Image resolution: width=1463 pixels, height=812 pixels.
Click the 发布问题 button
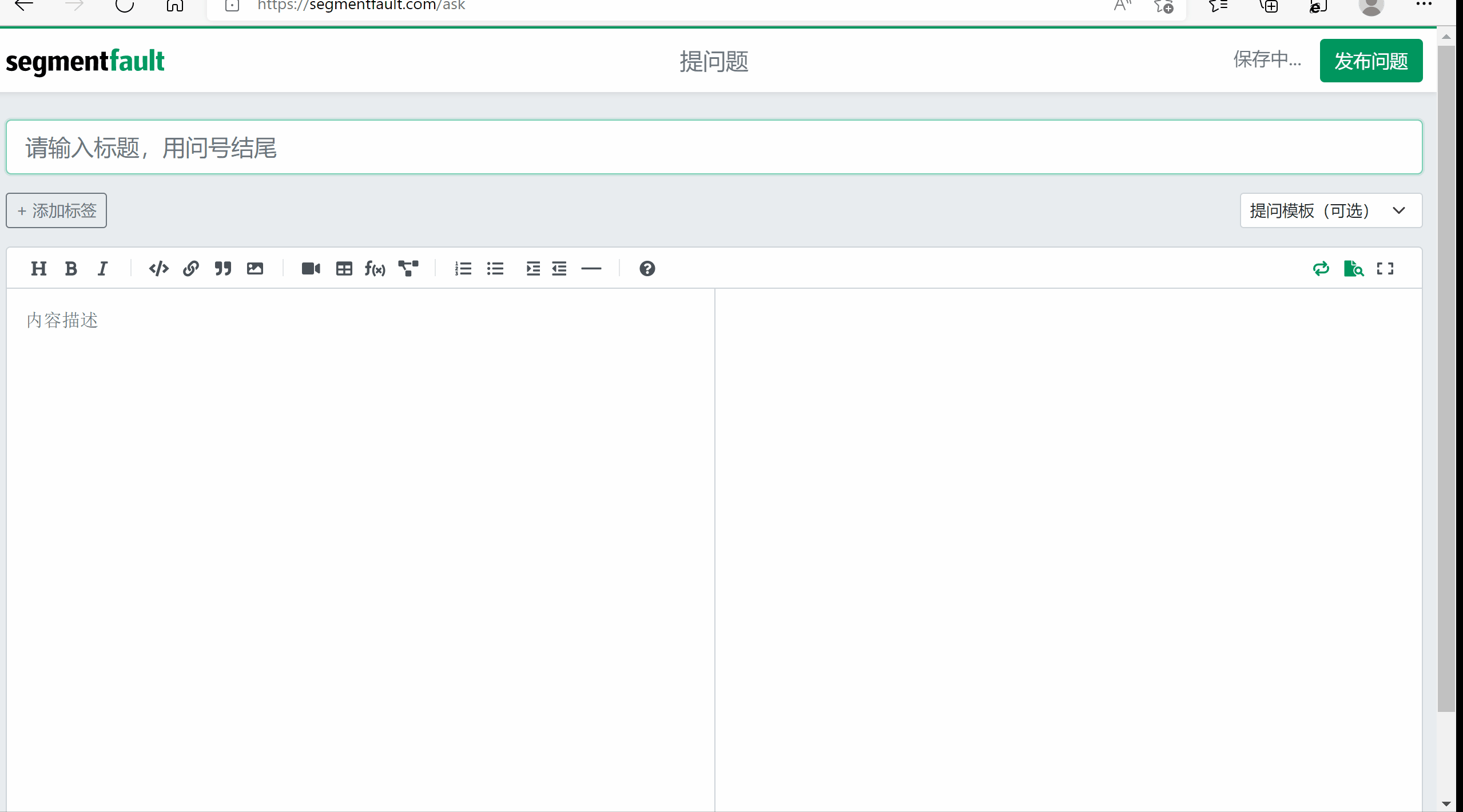click(1370, 61)
